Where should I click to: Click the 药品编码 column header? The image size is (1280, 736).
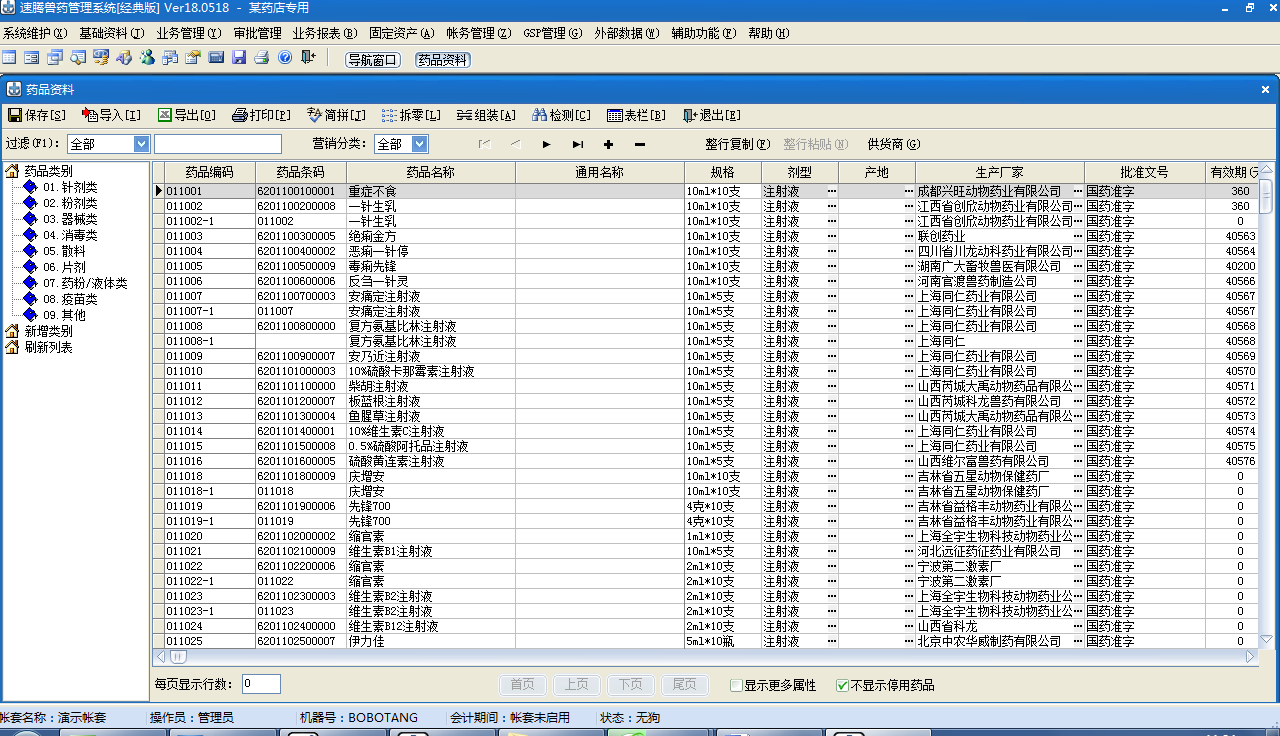coord(209,172)
